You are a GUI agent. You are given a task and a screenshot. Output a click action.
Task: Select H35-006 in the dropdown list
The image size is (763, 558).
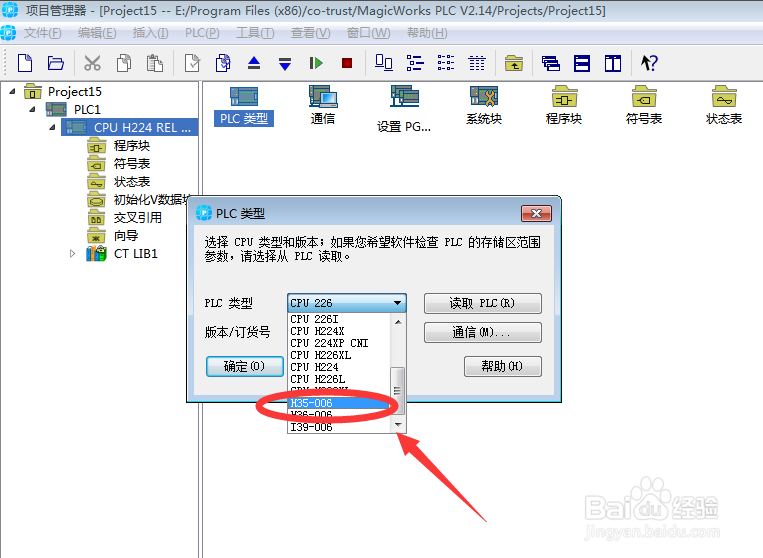[340, 403]
